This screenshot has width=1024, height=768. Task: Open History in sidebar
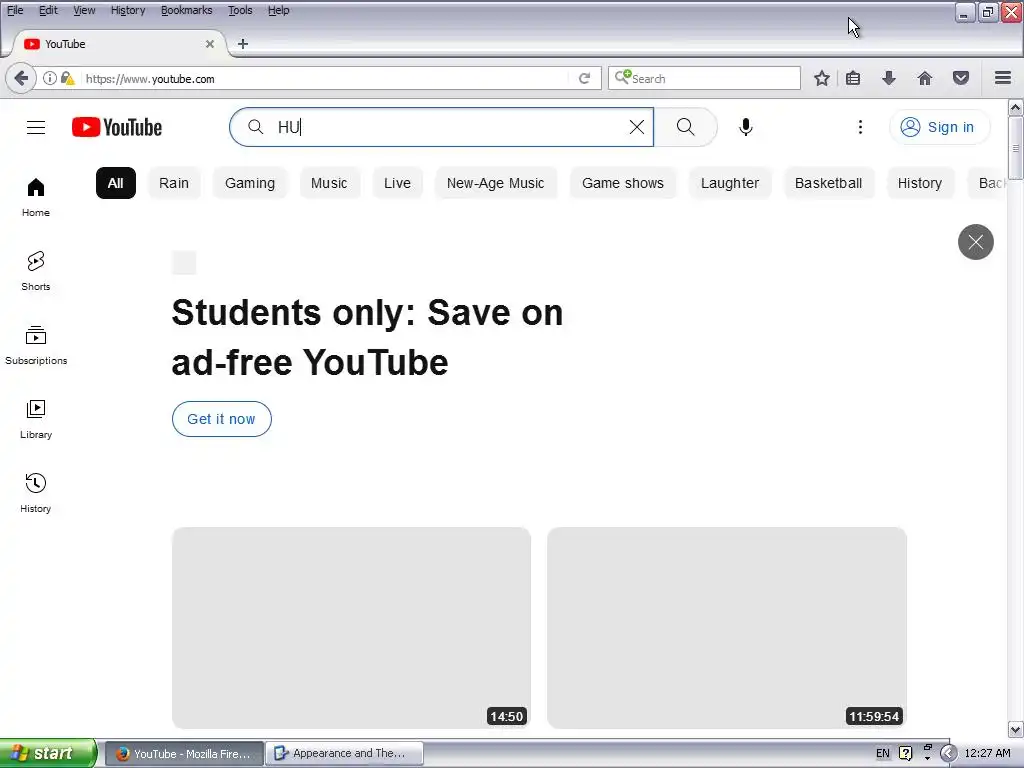coord(36,493)
